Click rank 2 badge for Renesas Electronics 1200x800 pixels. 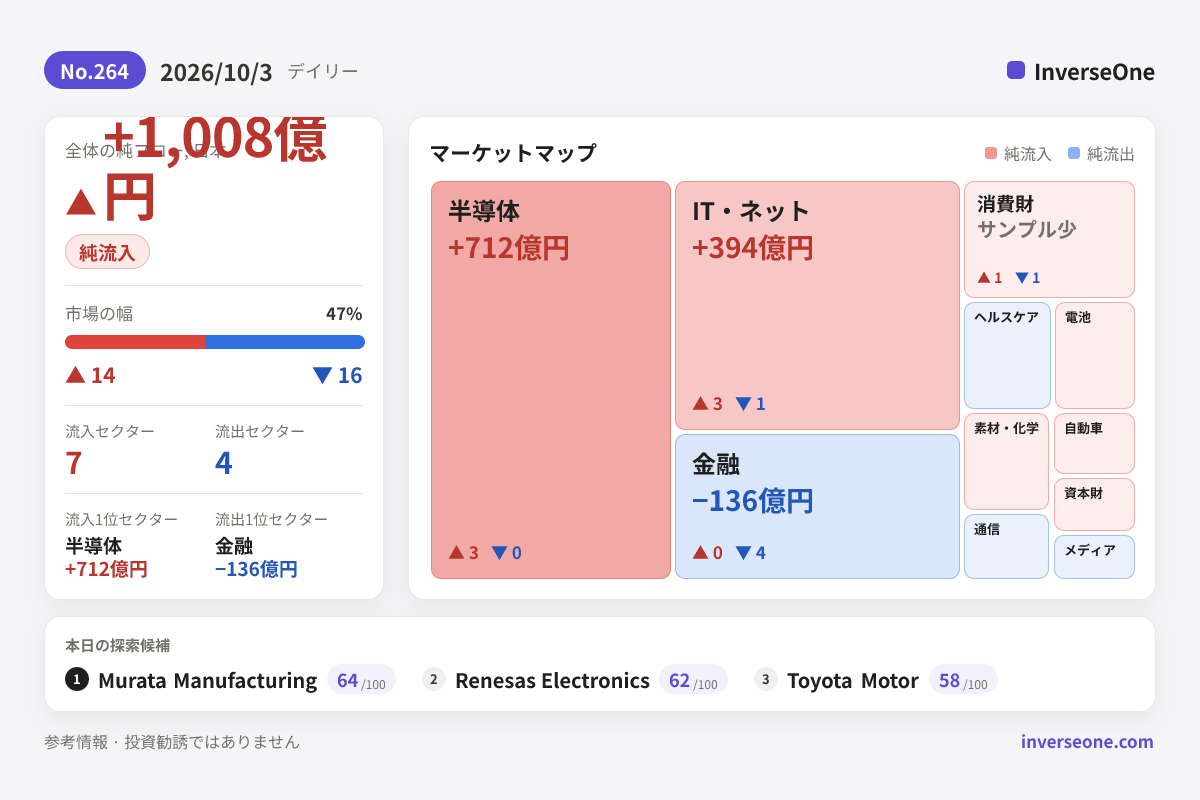pos(434,679)
